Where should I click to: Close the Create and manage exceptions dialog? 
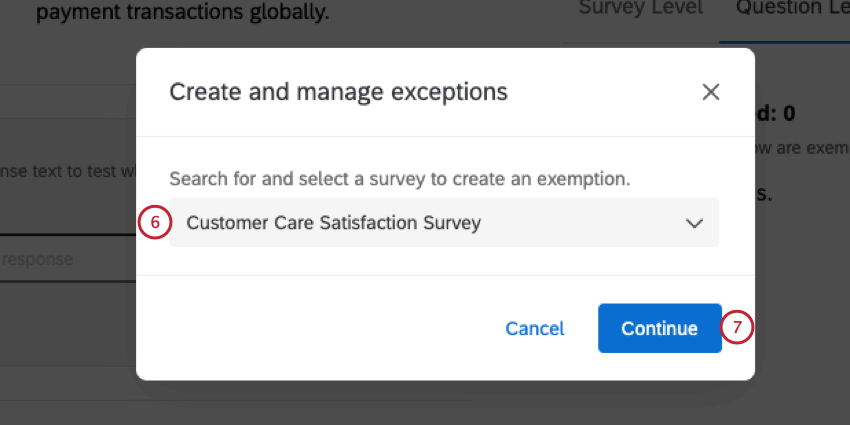point(711,92)
